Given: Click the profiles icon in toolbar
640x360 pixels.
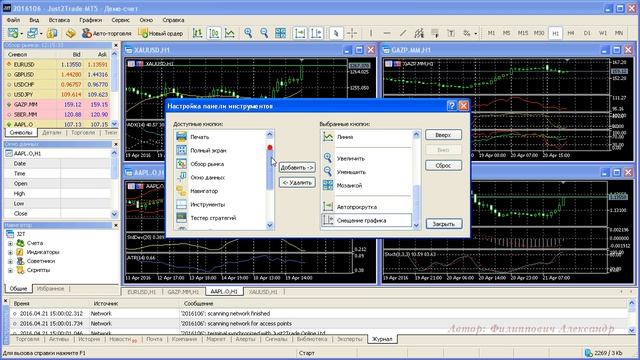Looking at the screenshot, I should point(32,33).
